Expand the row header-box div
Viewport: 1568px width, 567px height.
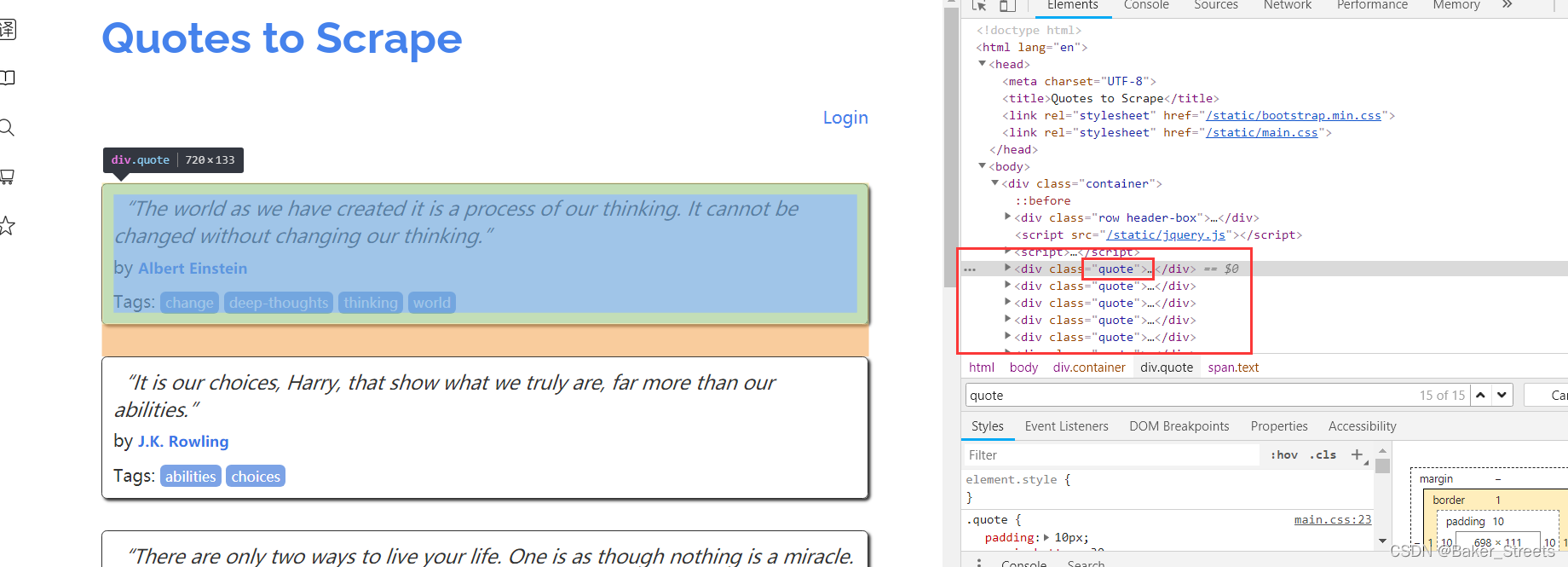tap(1008, 217)
